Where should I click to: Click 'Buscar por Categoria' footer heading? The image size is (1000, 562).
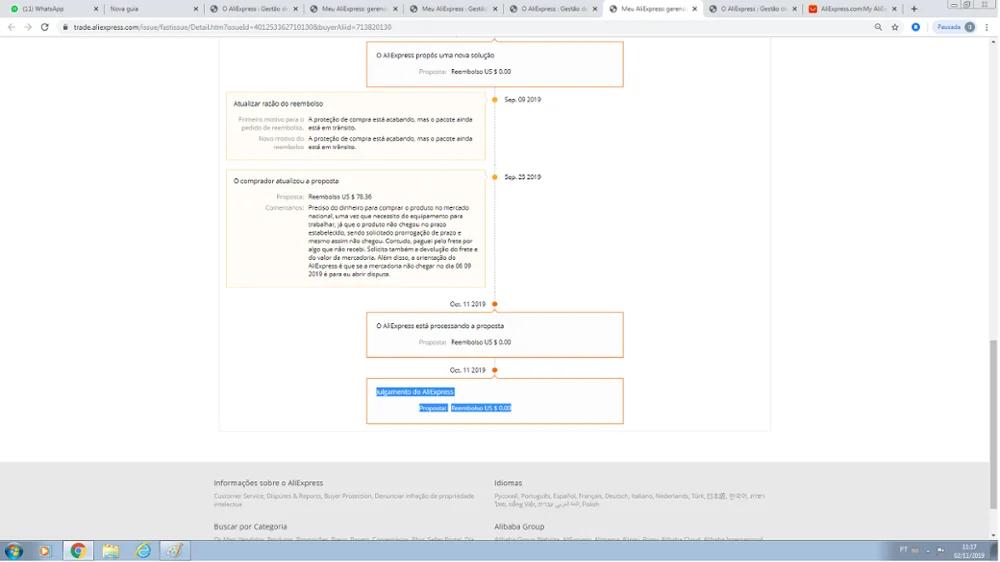251,527
